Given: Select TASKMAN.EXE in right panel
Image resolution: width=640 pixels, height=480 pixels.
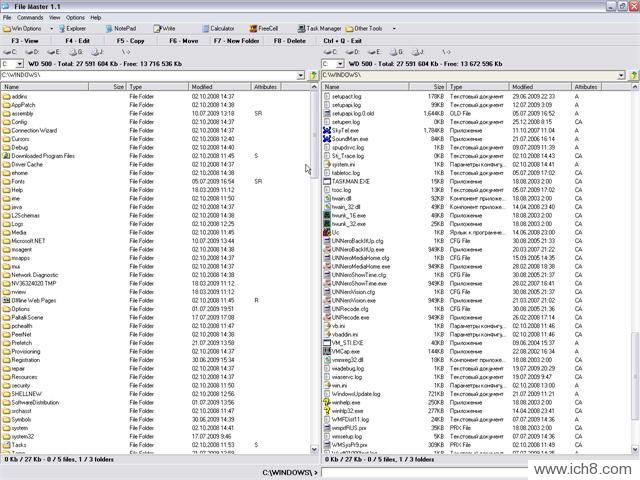Looking at the screenshot, I should [x=351, y=182].
